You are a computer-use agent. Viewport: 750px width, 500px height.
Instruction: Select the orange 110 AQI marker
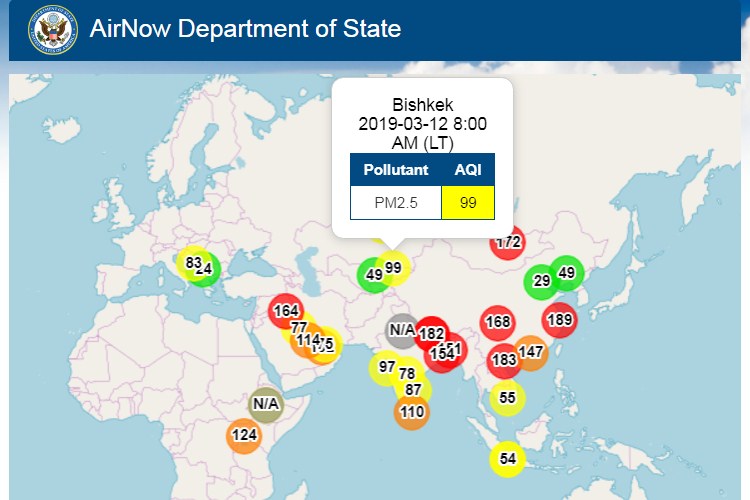click(411, 411)
